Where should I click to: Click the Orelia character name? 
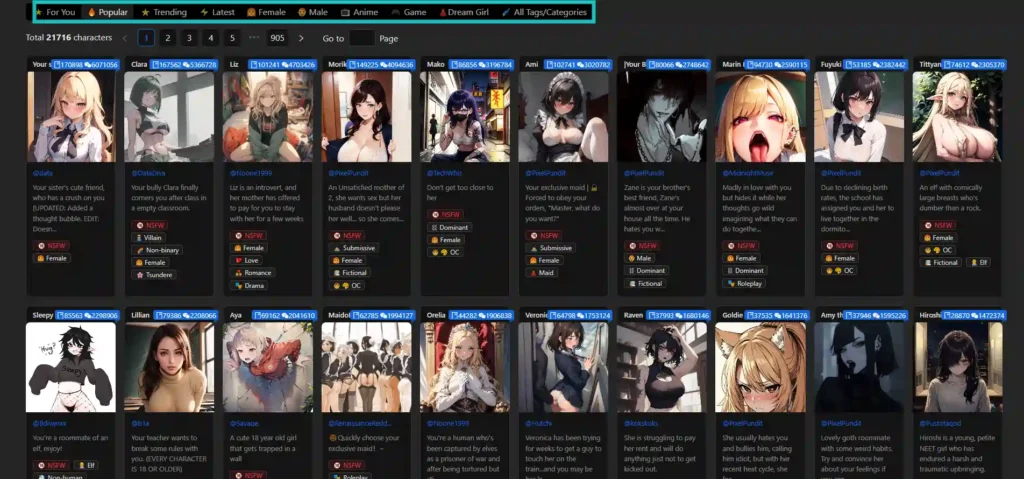(436, 315)
